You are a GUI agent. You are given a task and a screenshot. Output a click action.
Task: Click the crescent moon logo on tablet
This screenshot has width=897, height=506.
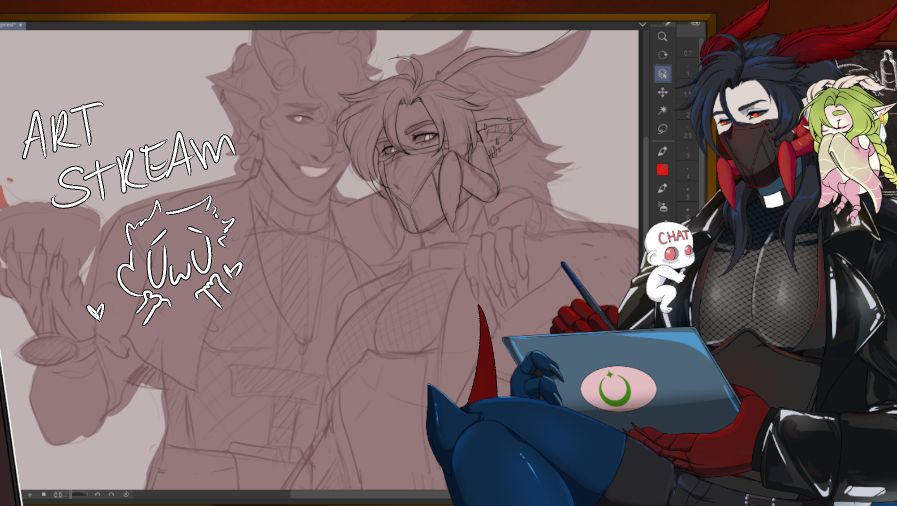tap(616, 389)
